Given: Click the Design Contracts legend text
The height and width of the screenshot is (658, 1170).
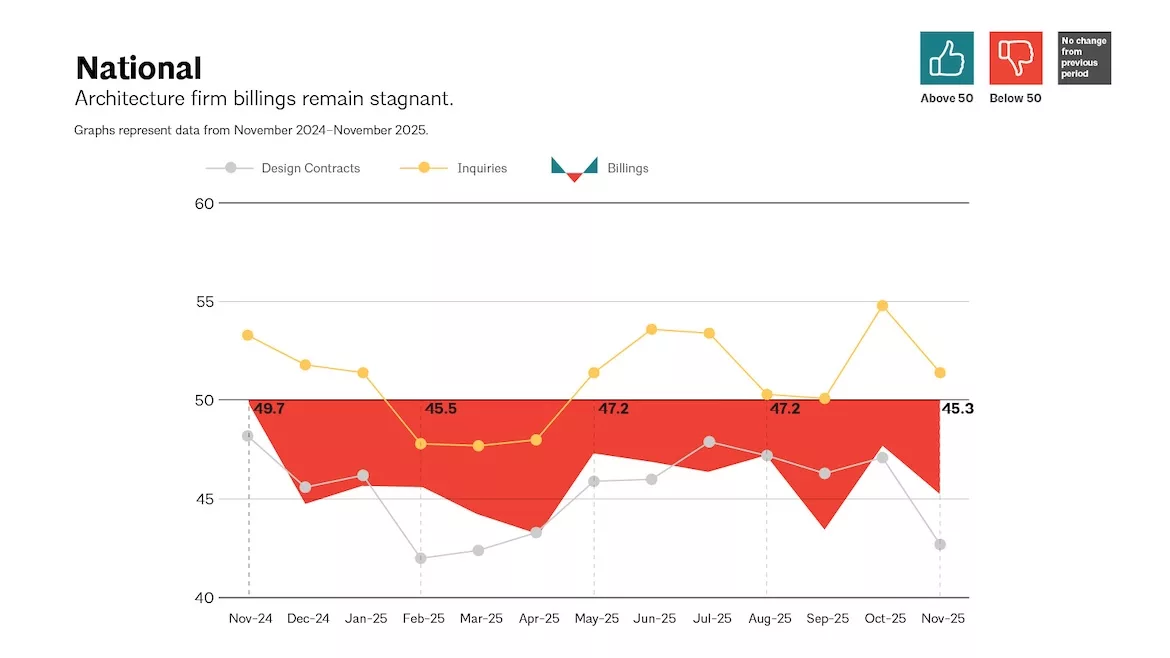Looking at the screenshot, I should pyautogui.click(x=310, y=169).
